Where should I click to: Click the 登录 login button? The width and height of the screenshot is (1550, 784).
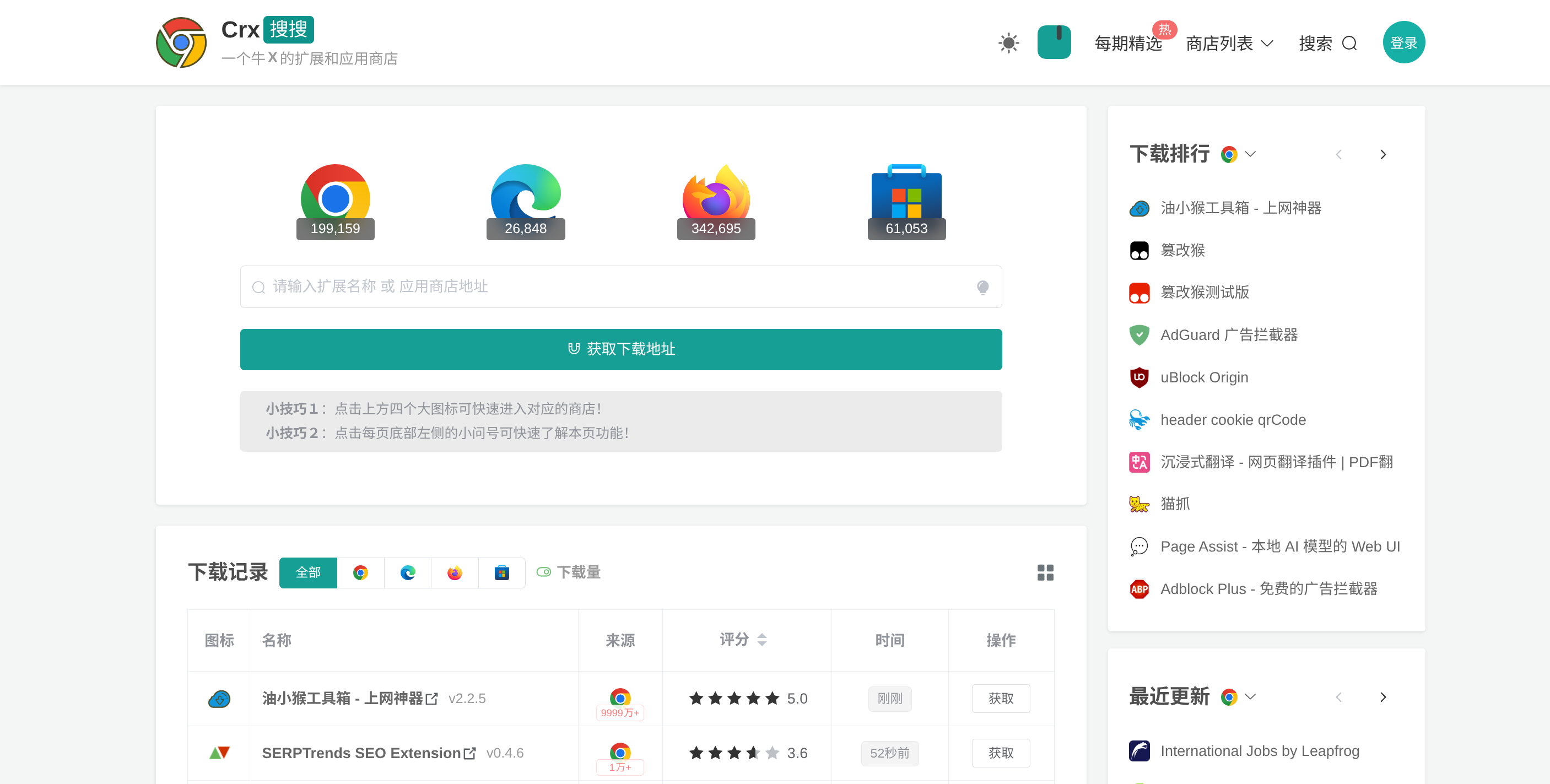(x=1403, y=43)
